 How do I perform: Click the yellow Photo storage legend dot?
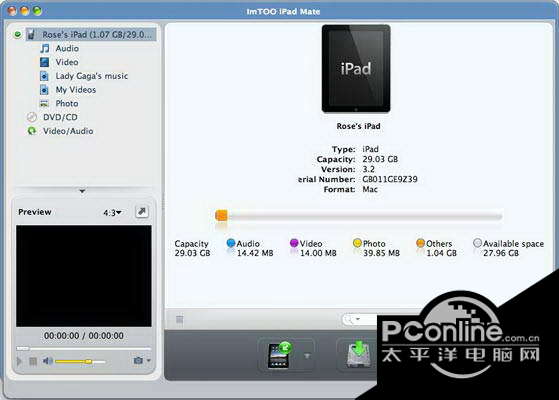coord(357,243)
